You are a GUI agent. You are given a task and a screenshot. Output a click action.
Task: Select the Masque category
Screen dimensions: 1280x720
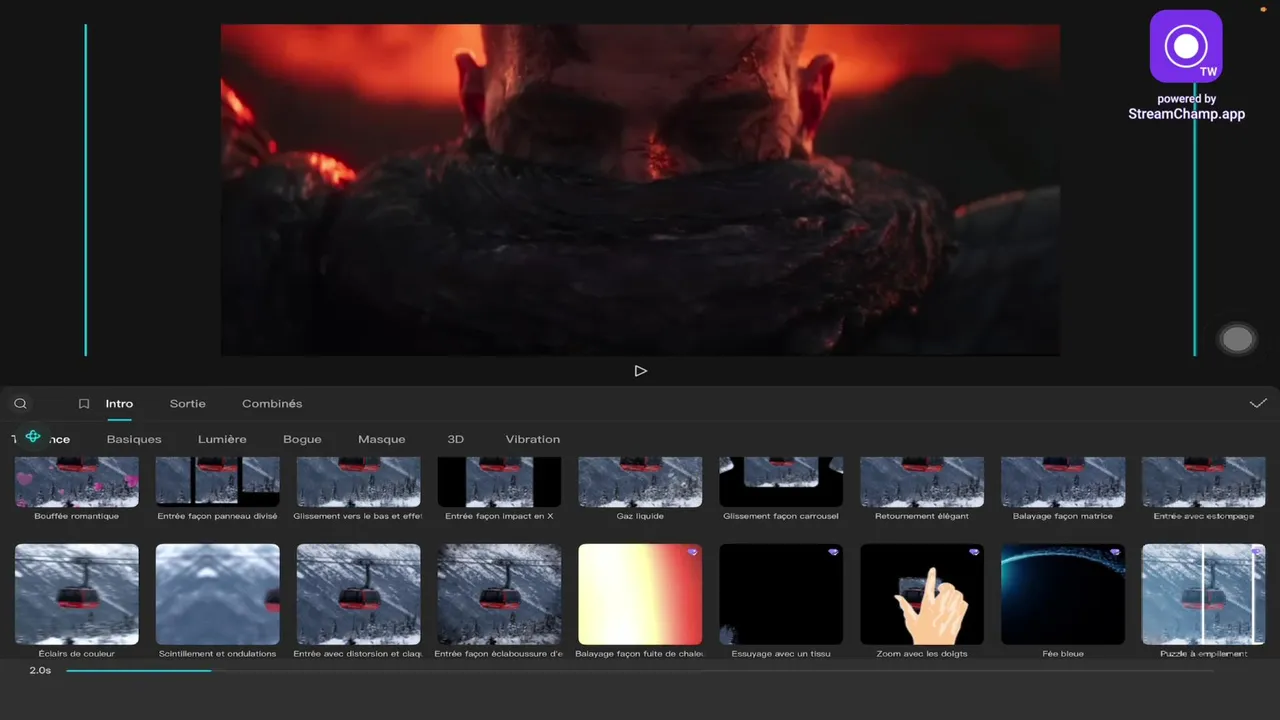[x=382, y=439]
